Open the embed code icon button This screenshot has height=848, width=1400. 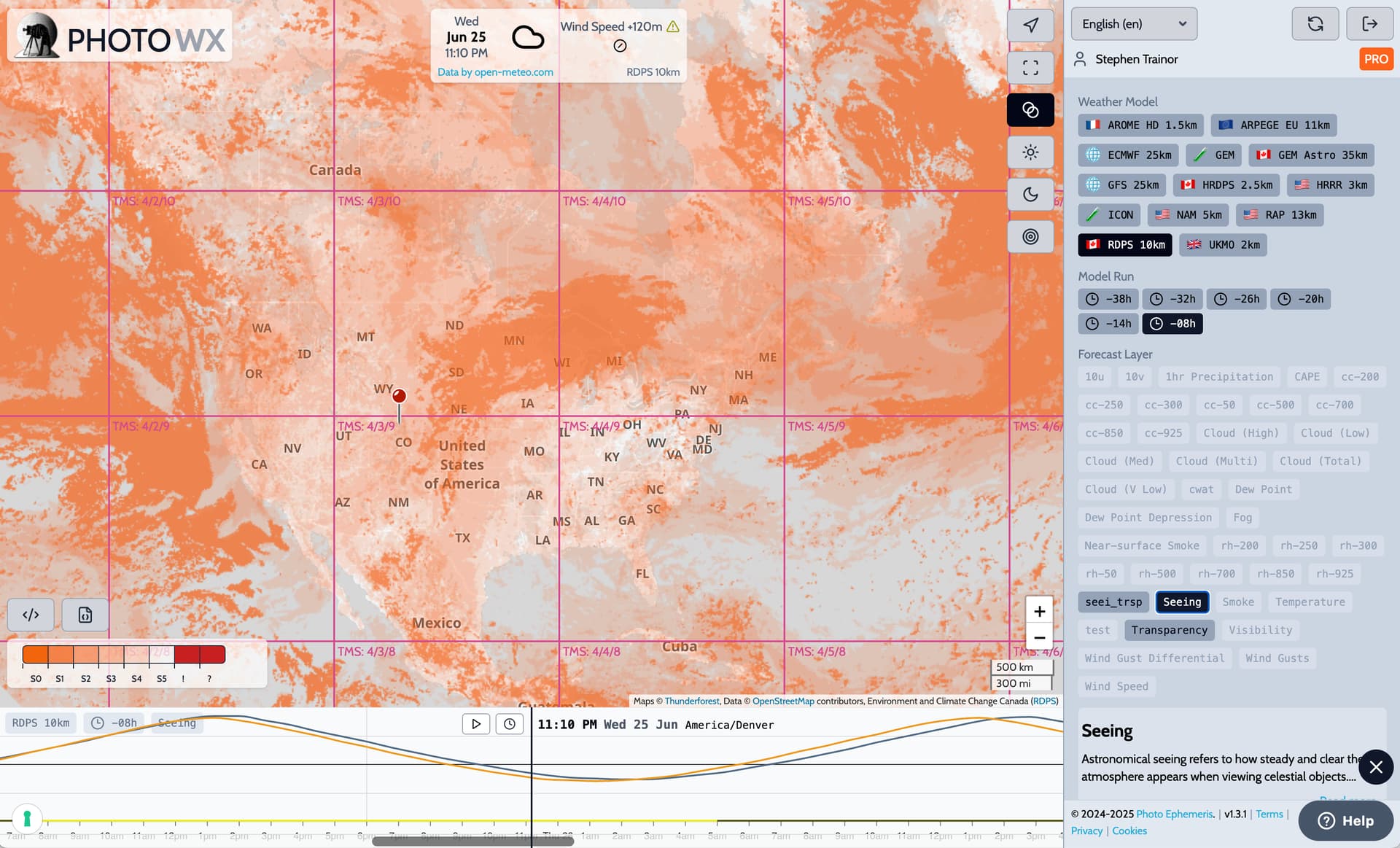point(31,615)
